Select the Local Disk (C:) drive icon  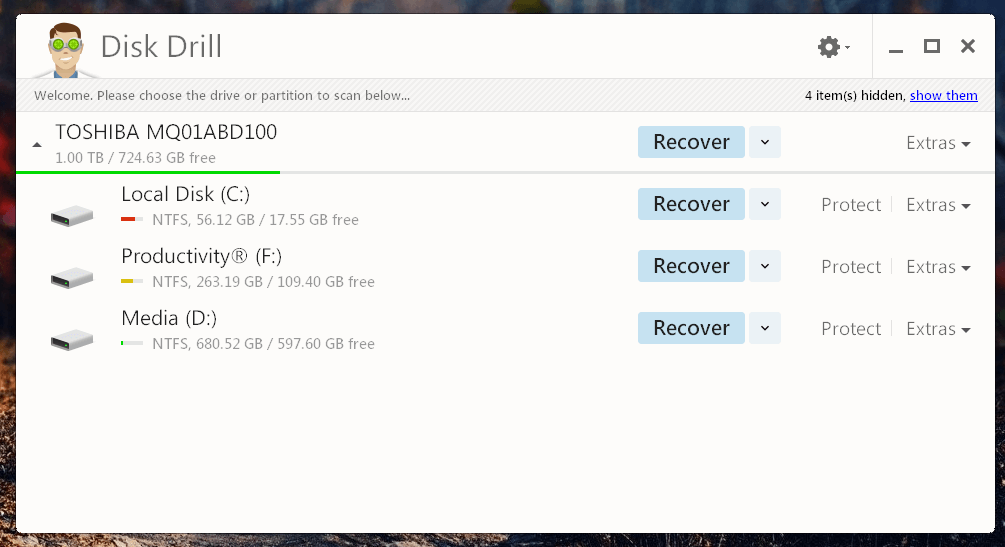point(72,216)
